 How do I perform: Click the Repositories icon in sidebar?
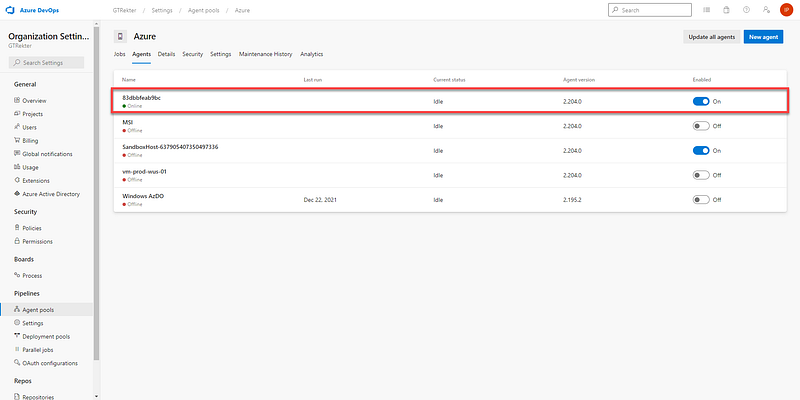tap(17, 396)
